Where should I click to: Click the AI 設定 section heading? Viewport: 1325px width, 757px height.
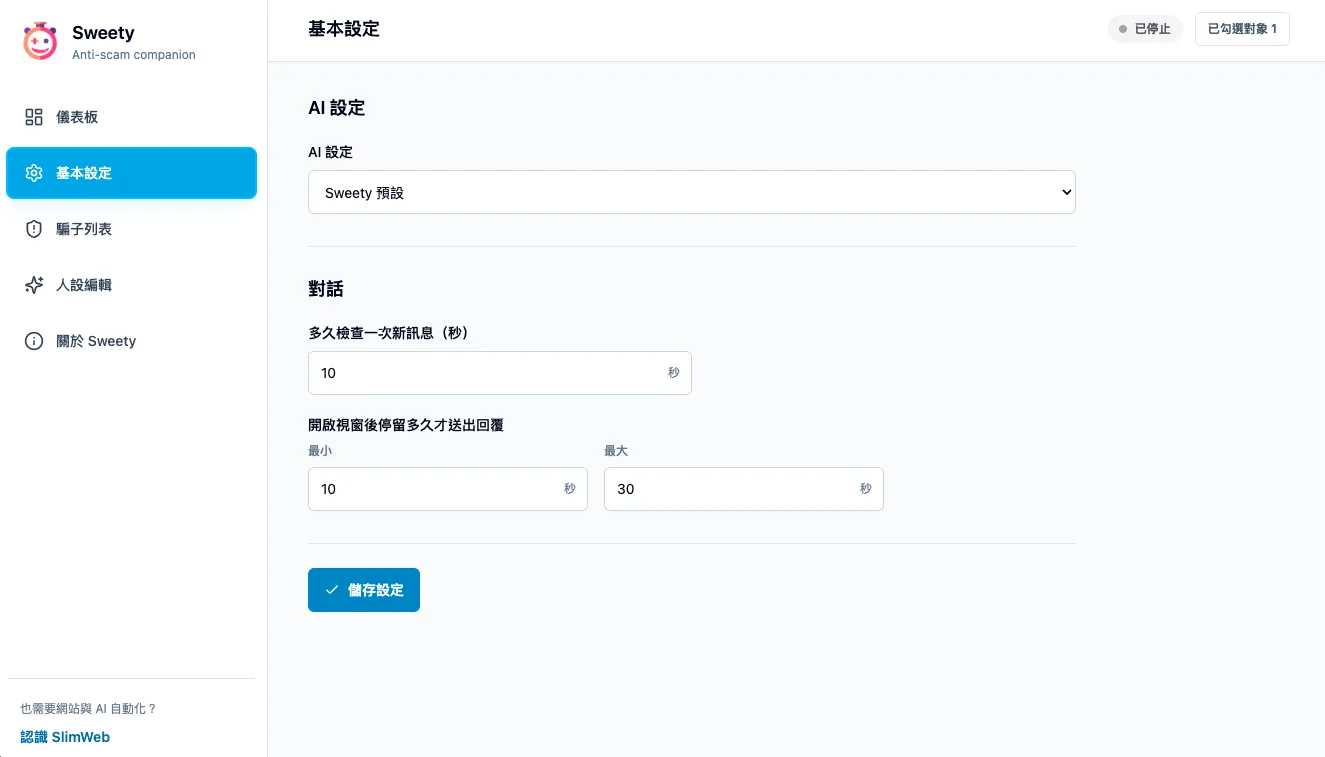click(x=337, y=108)
